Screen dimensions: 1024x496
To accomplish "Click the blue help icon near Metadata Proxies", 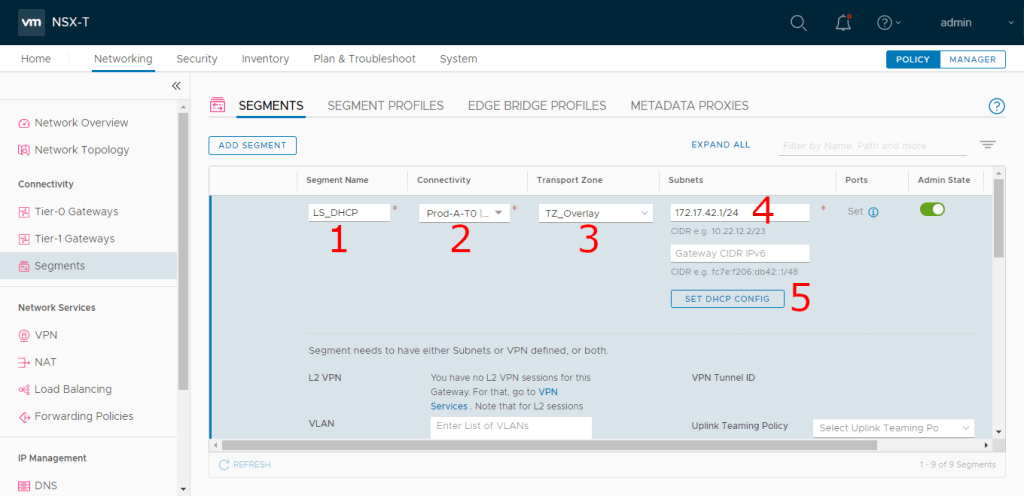I will (x=995, y=106).
